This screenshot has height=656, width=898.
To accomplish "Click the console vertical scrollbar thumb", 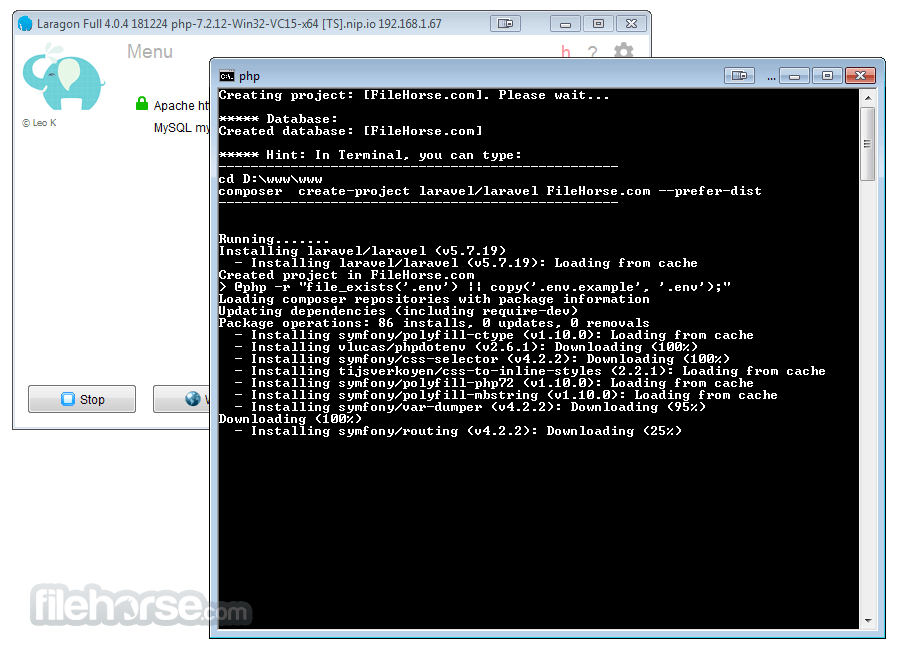I will coord(868,143).
